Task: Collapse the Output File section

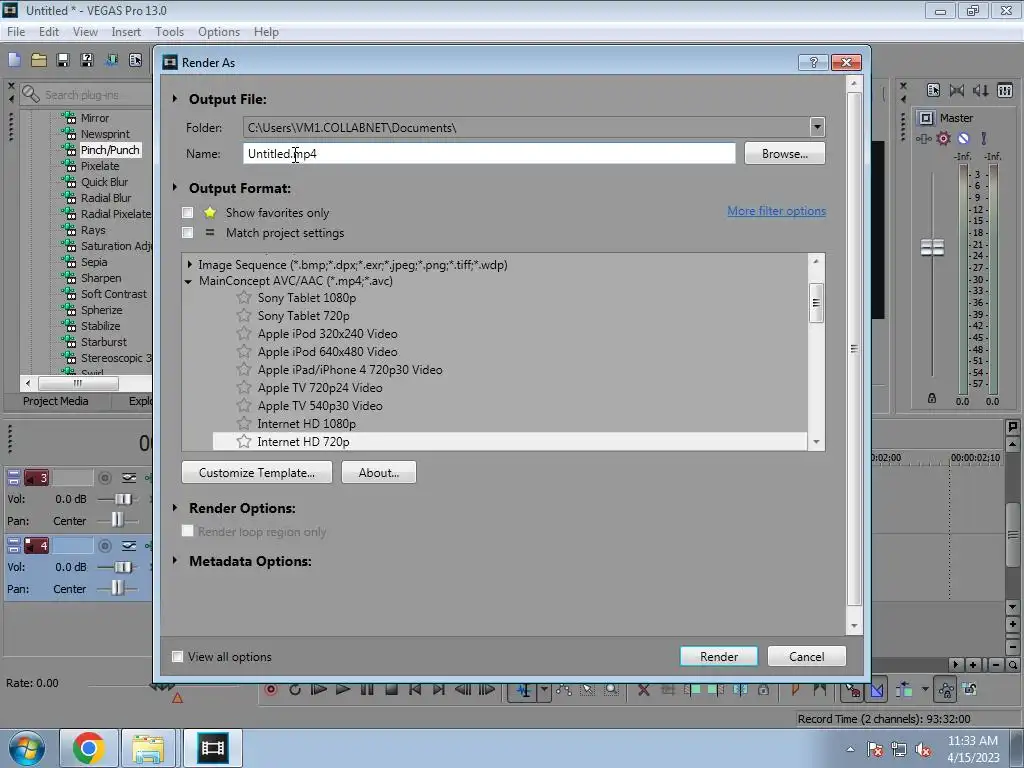Action: click(x=175, y=99)
